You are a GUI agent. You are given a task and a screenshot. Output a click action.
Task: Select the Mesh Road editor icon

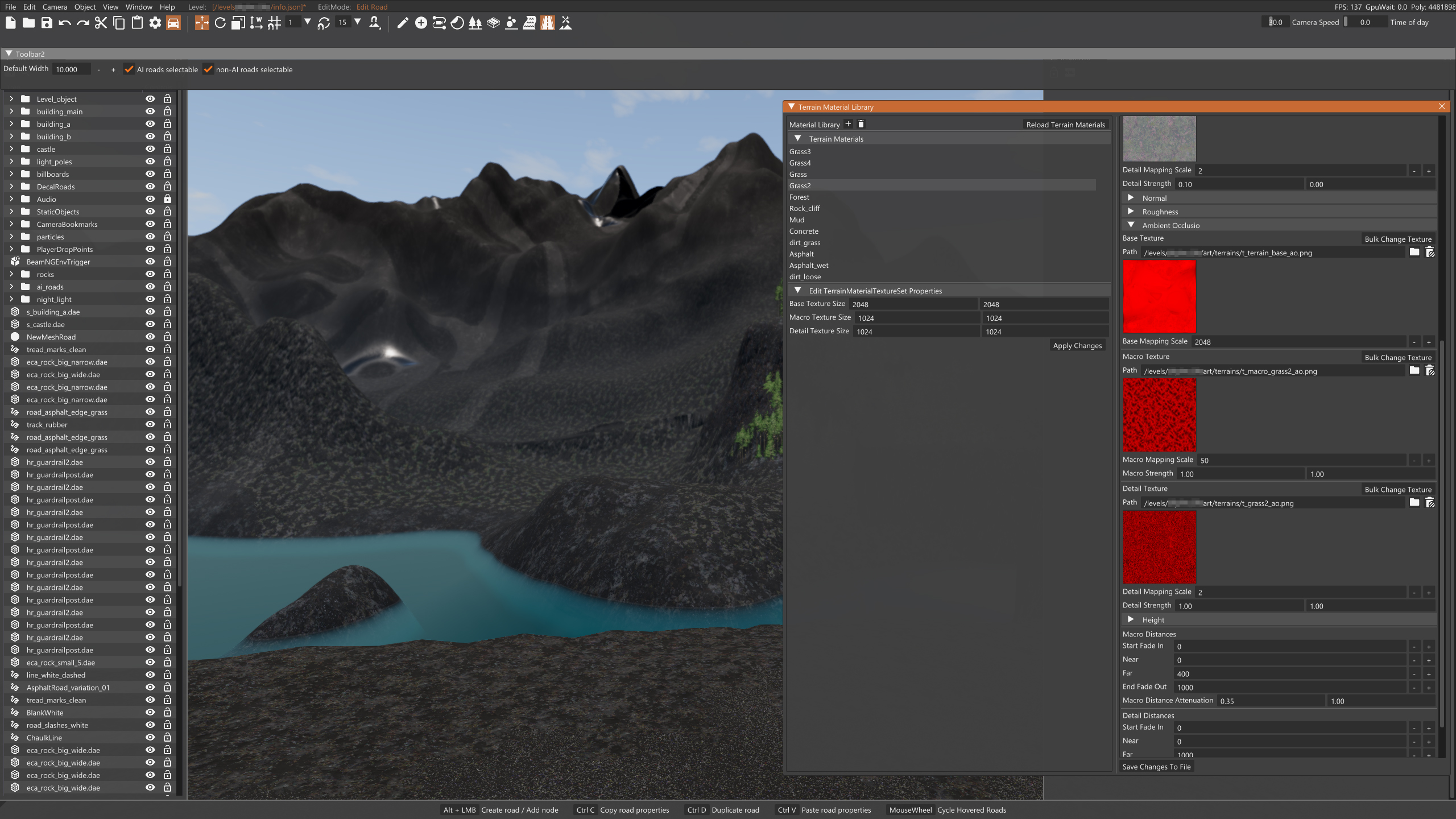click(x=494, y=23)
